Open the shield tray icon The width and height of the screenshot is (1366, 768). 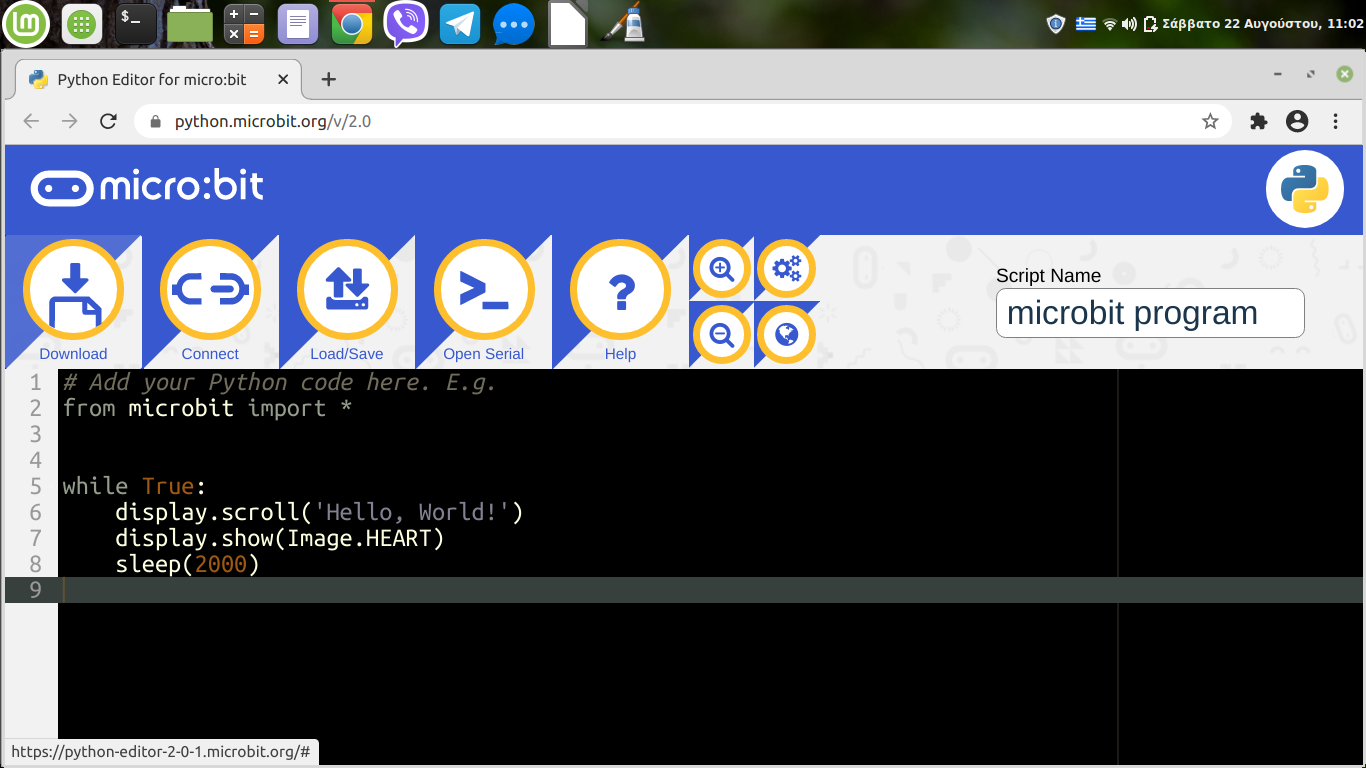[1056, 23]
